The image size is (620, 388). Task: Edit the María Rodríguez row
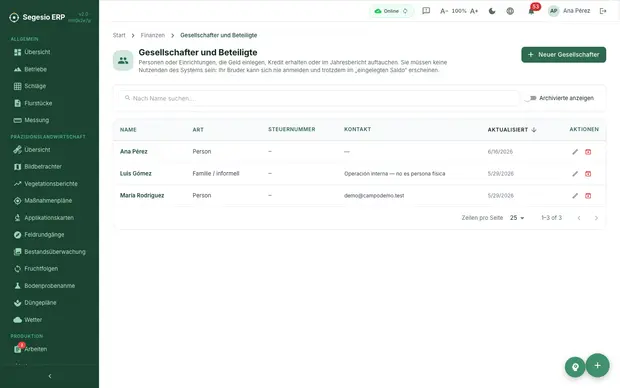(x=575, y=196)
